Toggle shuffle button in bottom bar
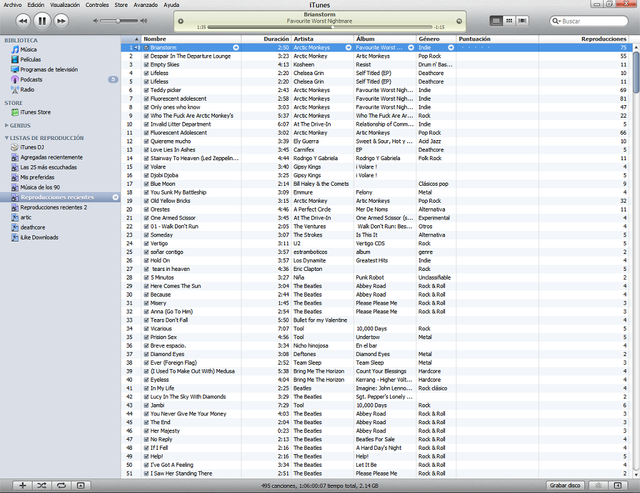Viewport: 640px width, 493px height. tap(42, 485)
